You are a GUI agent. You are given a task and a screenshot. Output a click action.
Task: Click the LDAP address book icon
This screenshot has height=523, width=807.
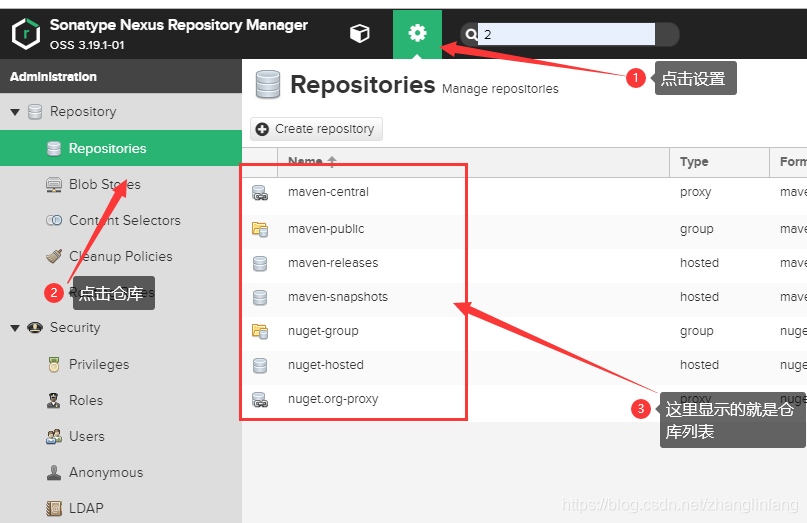tap(54, 509)
